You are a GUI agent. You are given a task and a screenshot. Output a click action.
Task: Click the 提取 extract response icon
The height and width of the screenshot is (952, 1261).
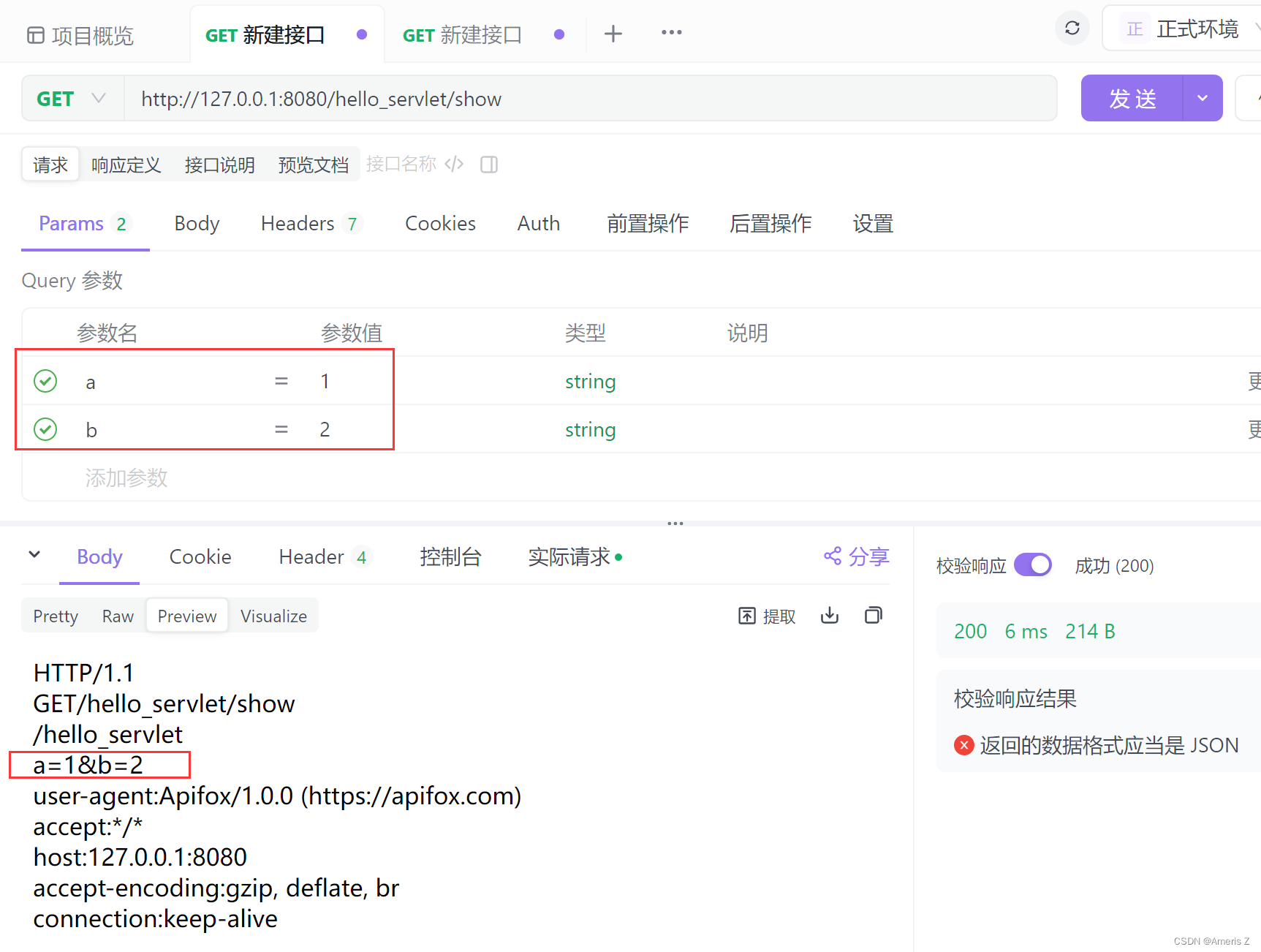(x=766, y=616)
